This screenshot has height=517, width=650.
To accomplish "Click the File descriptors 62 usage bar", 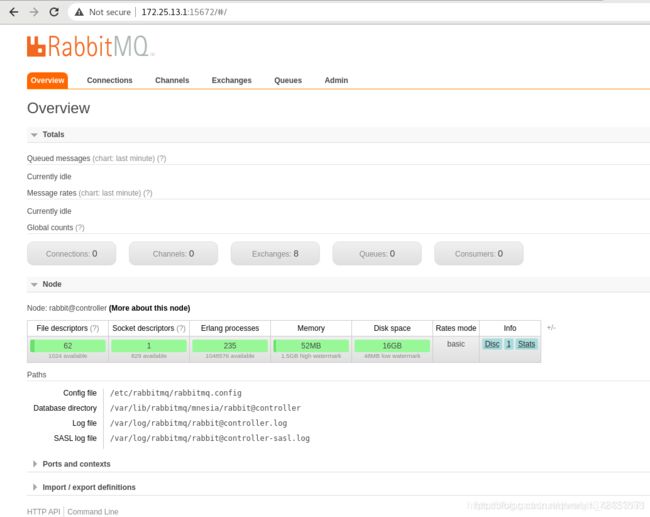I will [x=68, y=345].
